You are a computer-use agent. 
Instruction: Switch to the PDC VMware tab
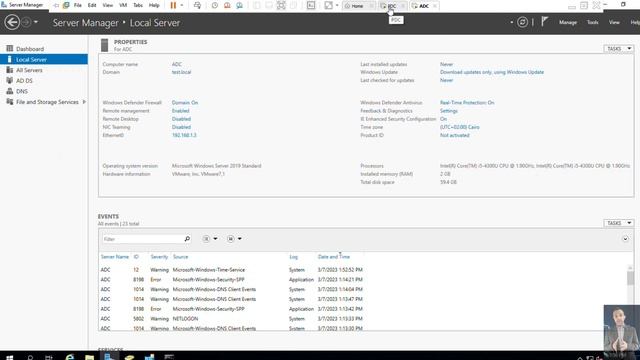pos(391,6)
